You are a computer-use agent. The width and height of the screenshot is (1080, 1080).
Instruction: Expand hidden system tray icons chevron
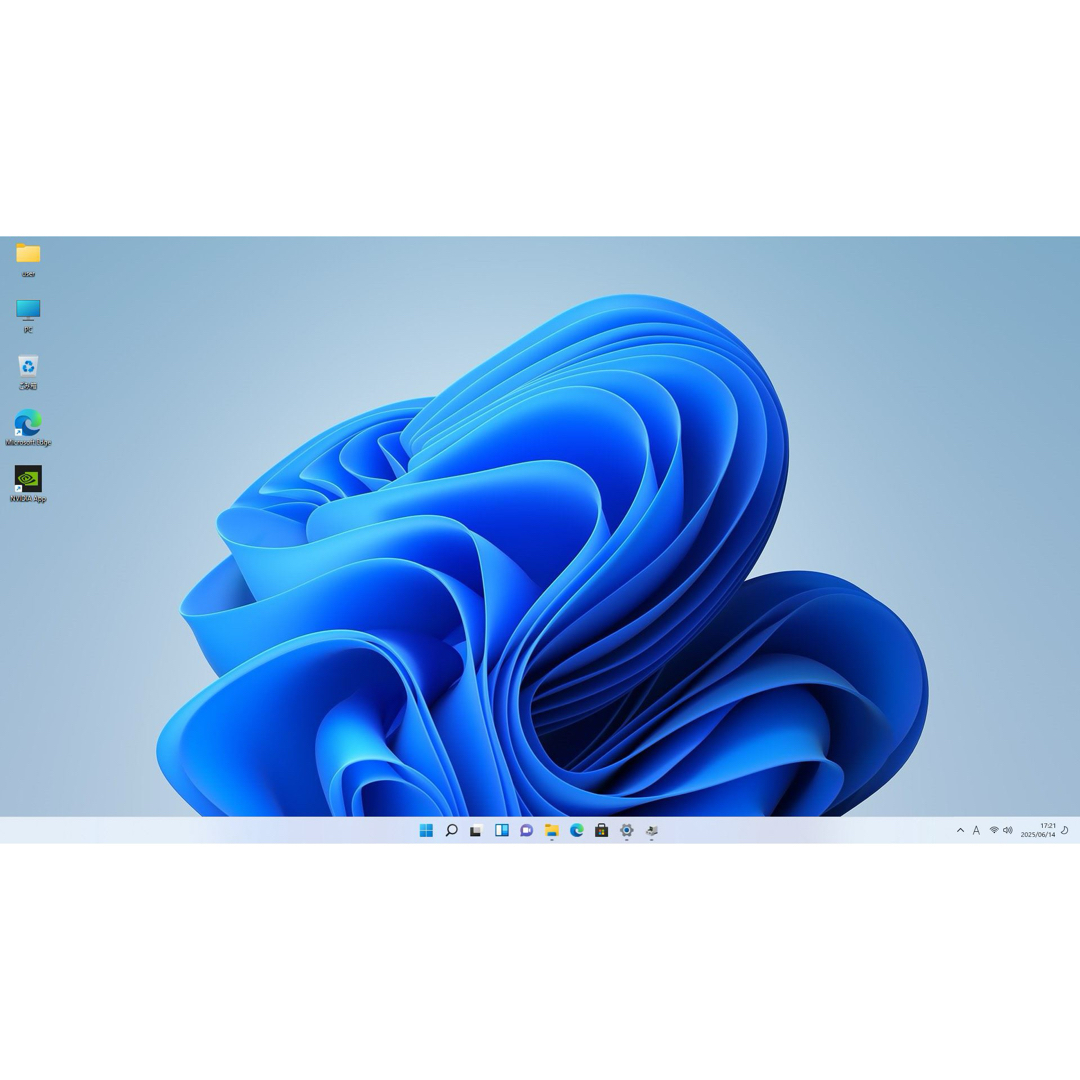[x=960, y=831]
